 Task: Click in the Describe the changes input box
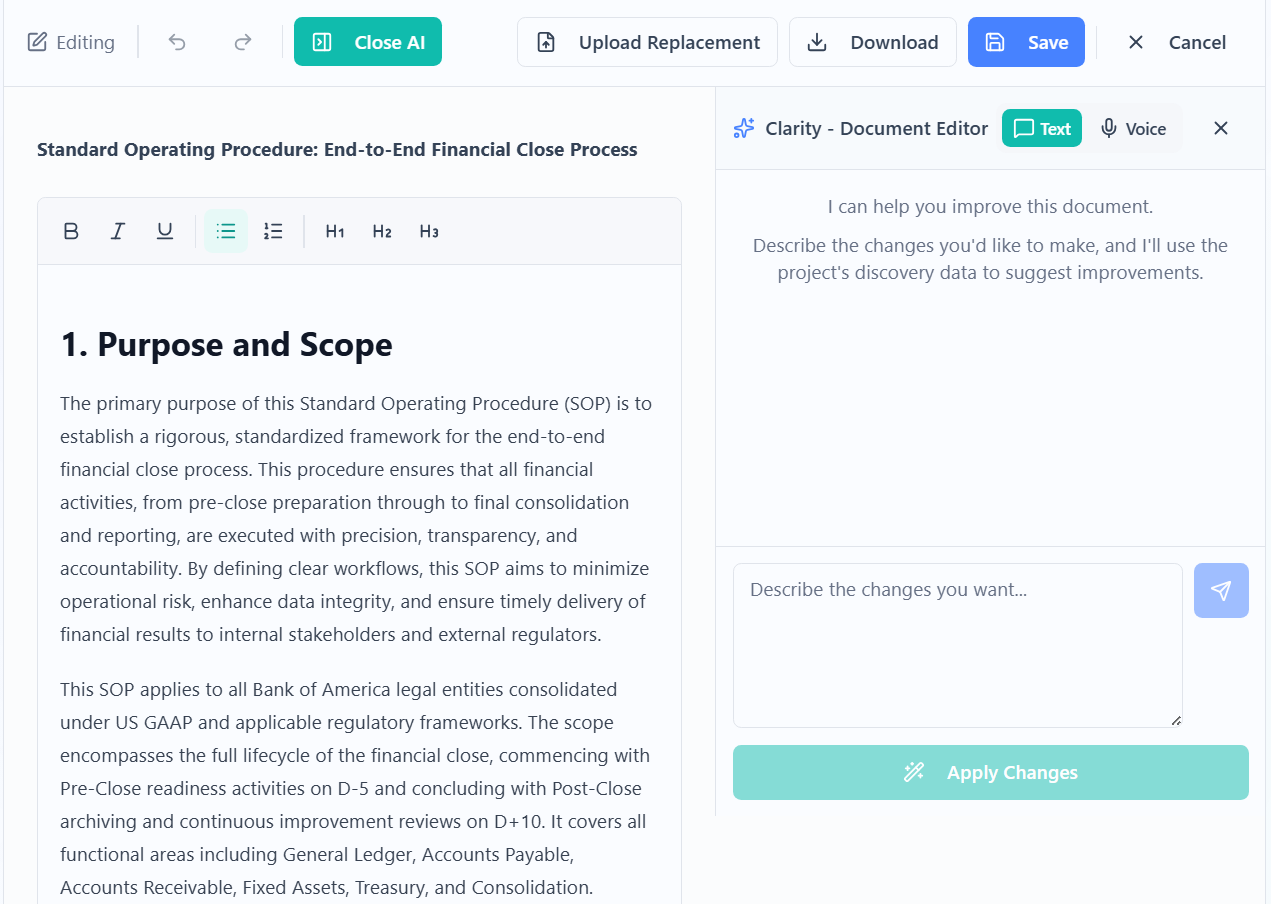[957, 645]
